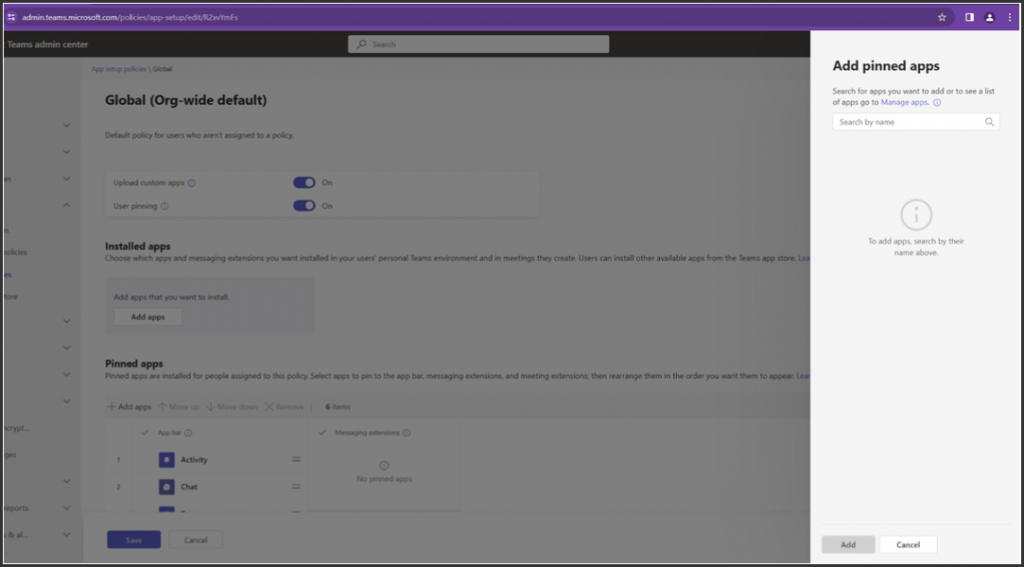Click Cancel in Add pinned apps panel
Screen dimensions: 1024x567
(x=908, y=545)
